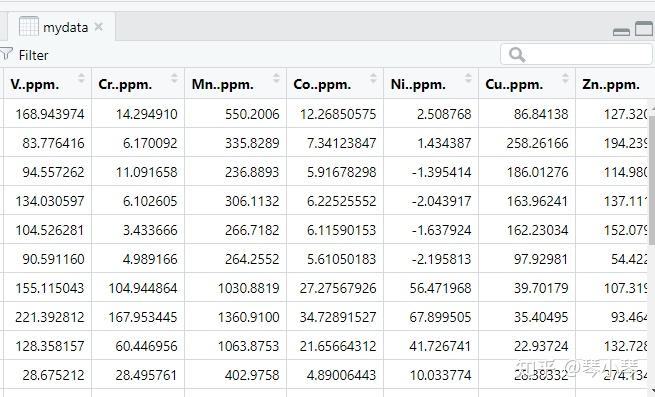Sort by the Cu..ppm. column arrows
The height and width of the screenshot is (397, 655).
point(565,78)
